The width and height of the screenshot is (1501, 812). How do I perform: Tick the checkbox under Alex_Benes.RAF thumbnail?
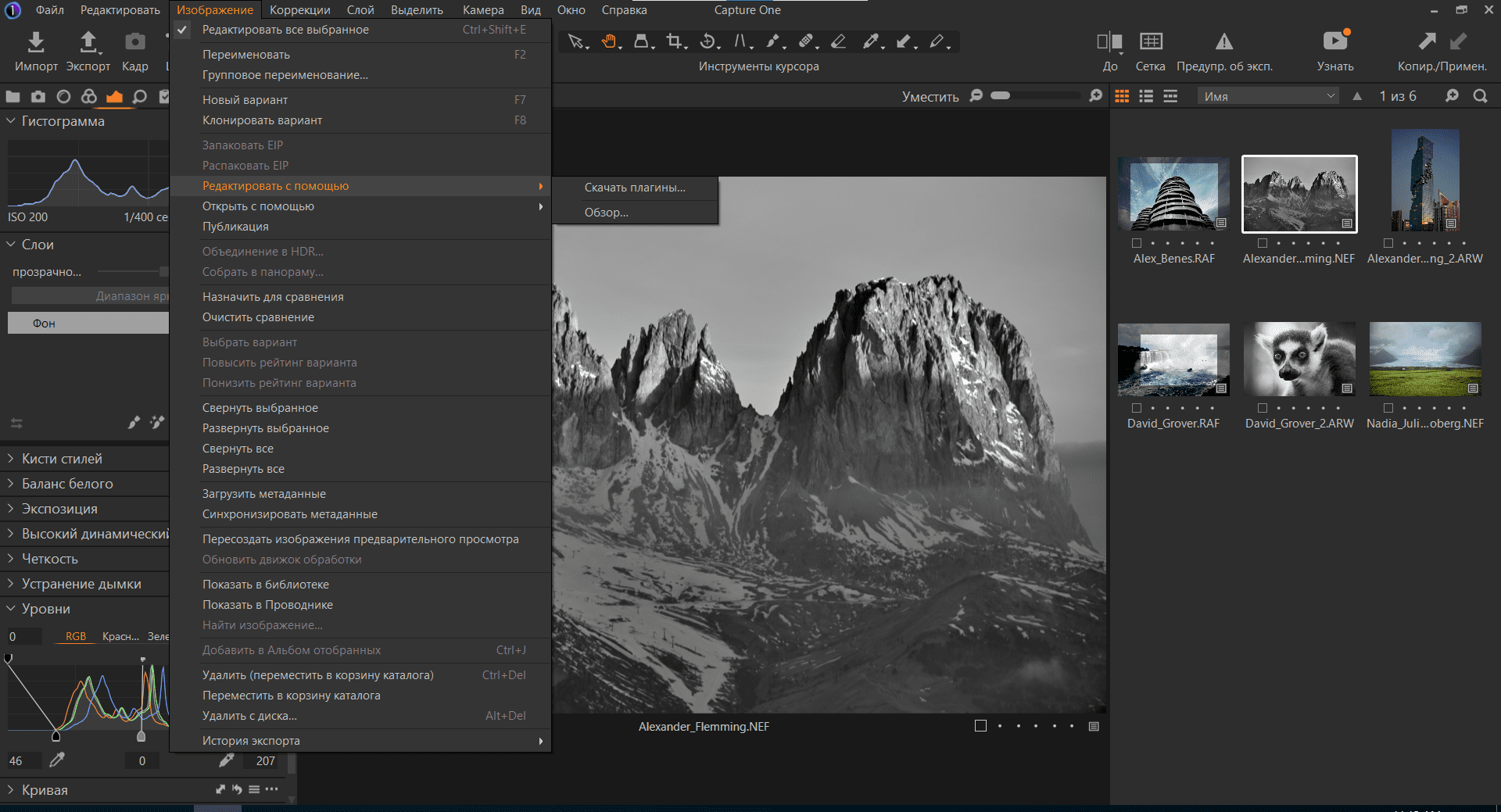[x=1137, y=243]
